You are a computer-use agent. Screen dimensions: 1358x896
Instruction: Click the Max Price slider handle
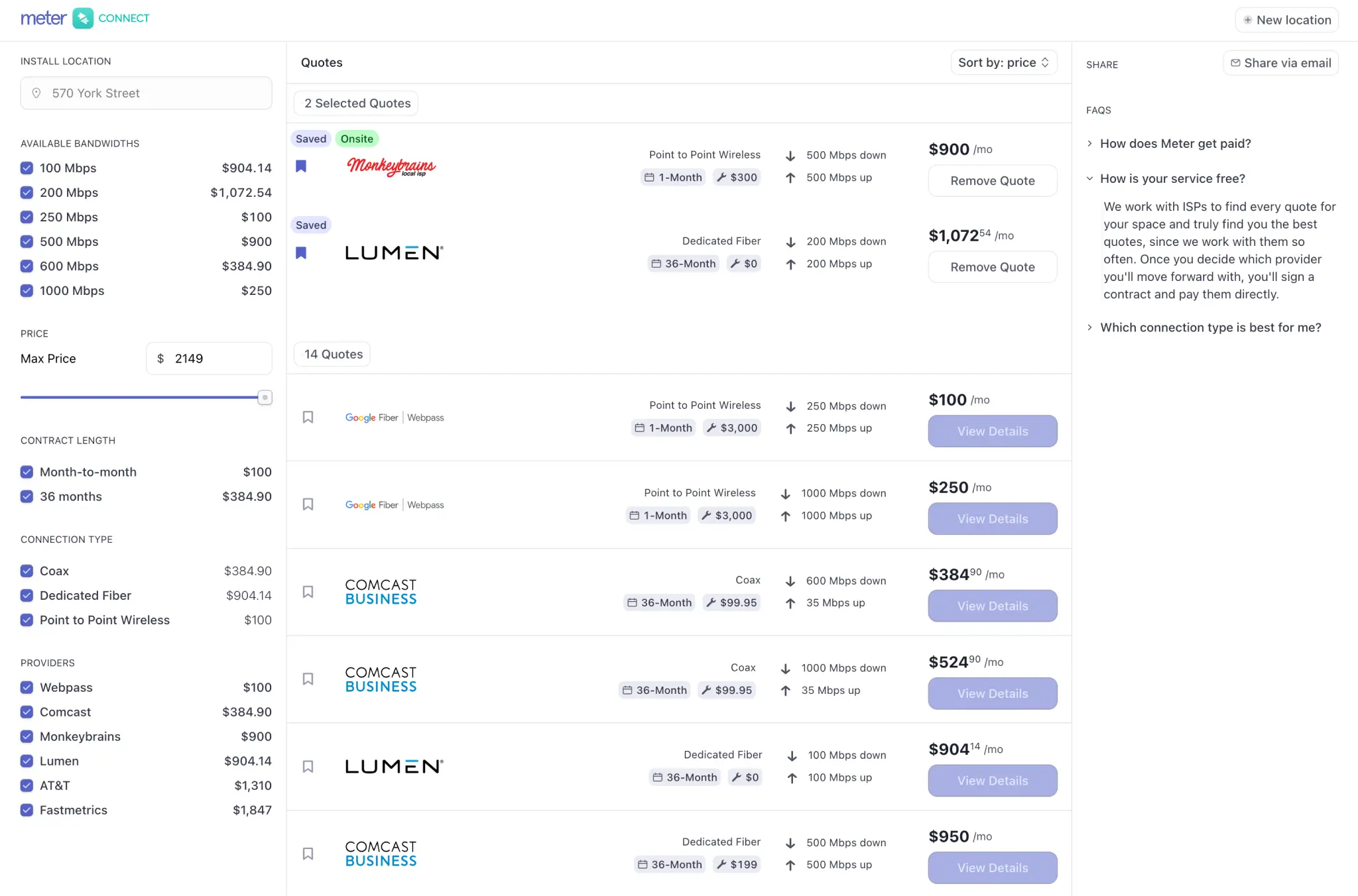[x=265, y=398]
